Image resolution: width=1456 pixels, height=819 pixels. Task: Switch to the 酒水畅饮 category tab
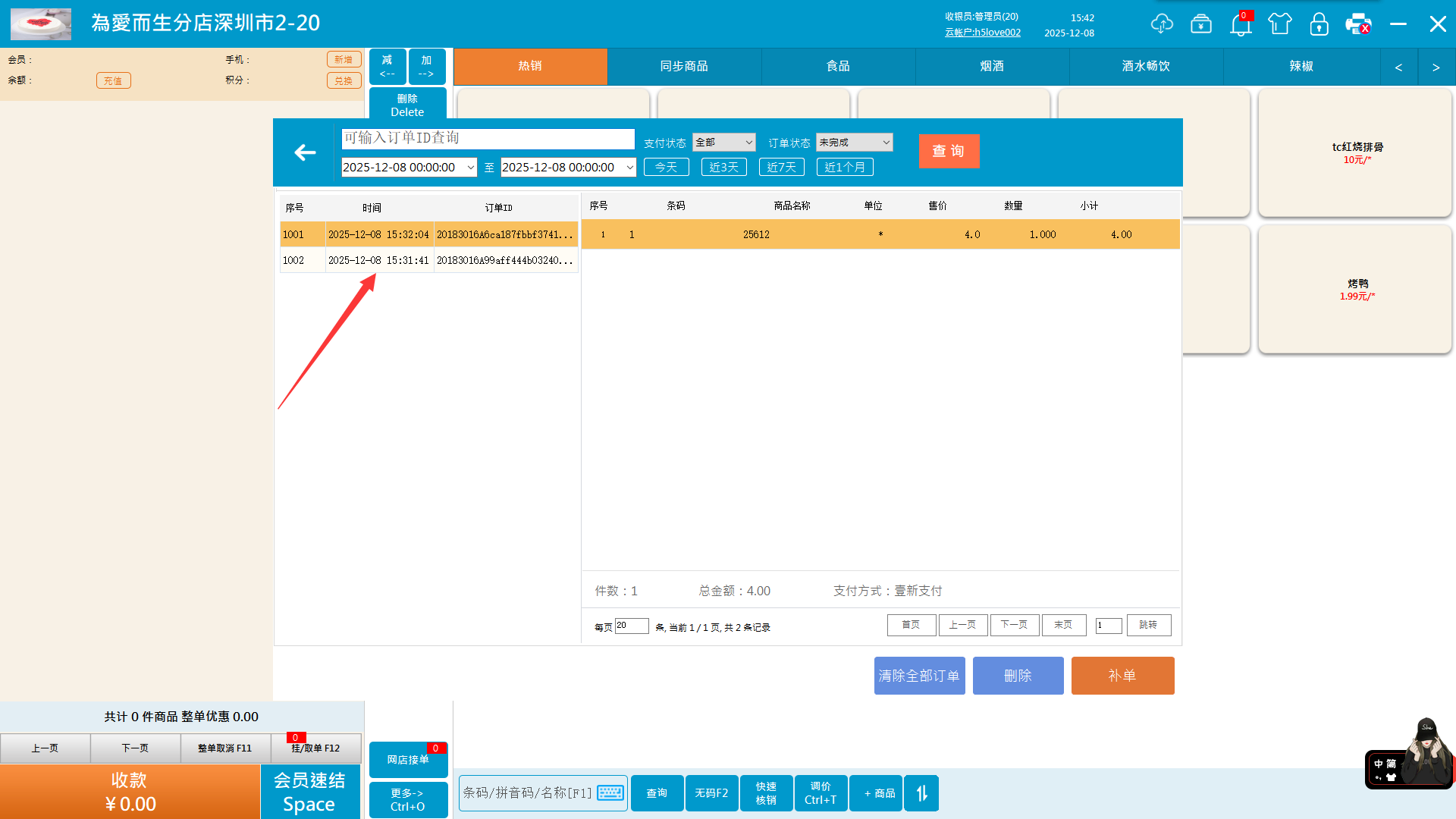pyautogui.click(x=1146, y=67)
